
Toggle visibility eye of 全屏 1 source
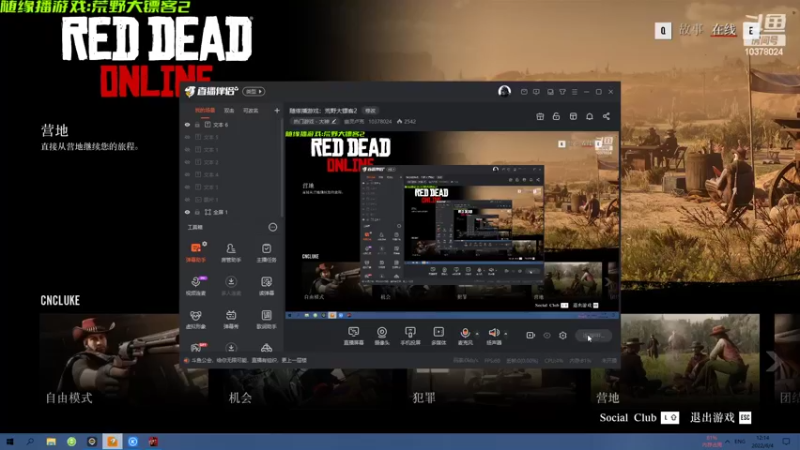pyautogui.click(x=187, y=212)
